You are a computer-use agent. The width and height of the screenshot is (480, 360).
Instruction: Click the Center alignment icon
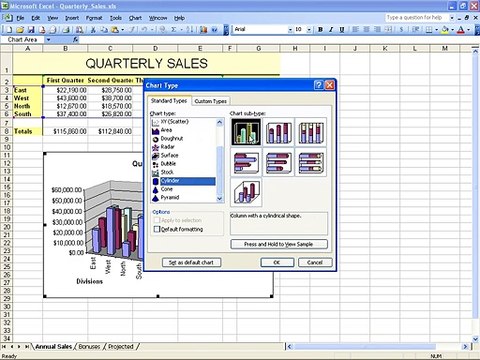pos(366,30)
